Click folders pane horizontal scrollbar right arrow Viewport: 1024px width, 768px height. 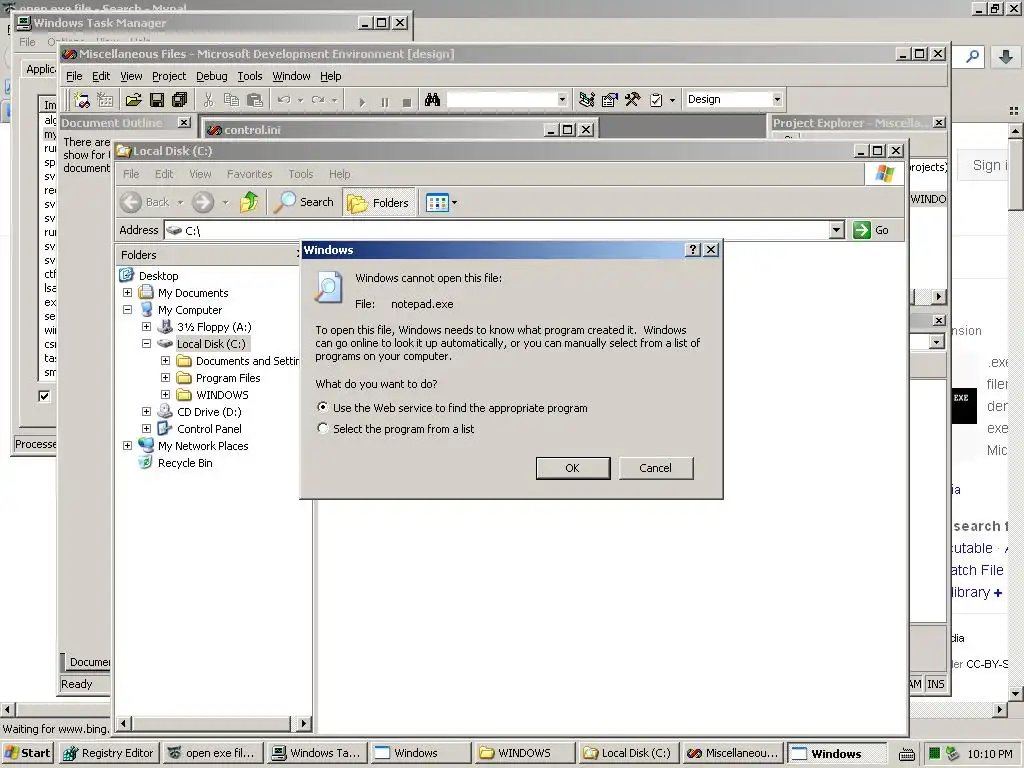[x=303, y=723]
